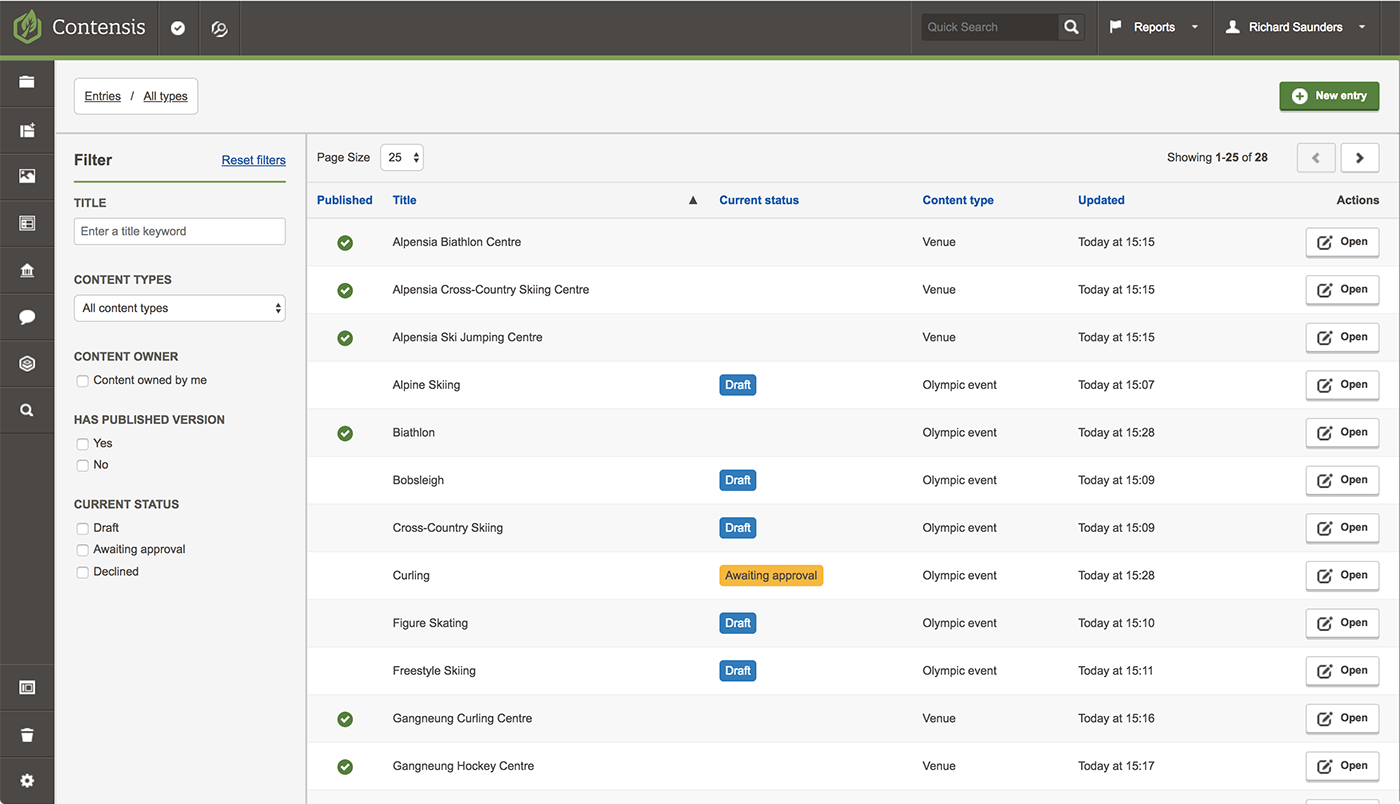Click the previous page arrow
This screenshot has height=804, width=1400.
click(x=1316, y=158)
